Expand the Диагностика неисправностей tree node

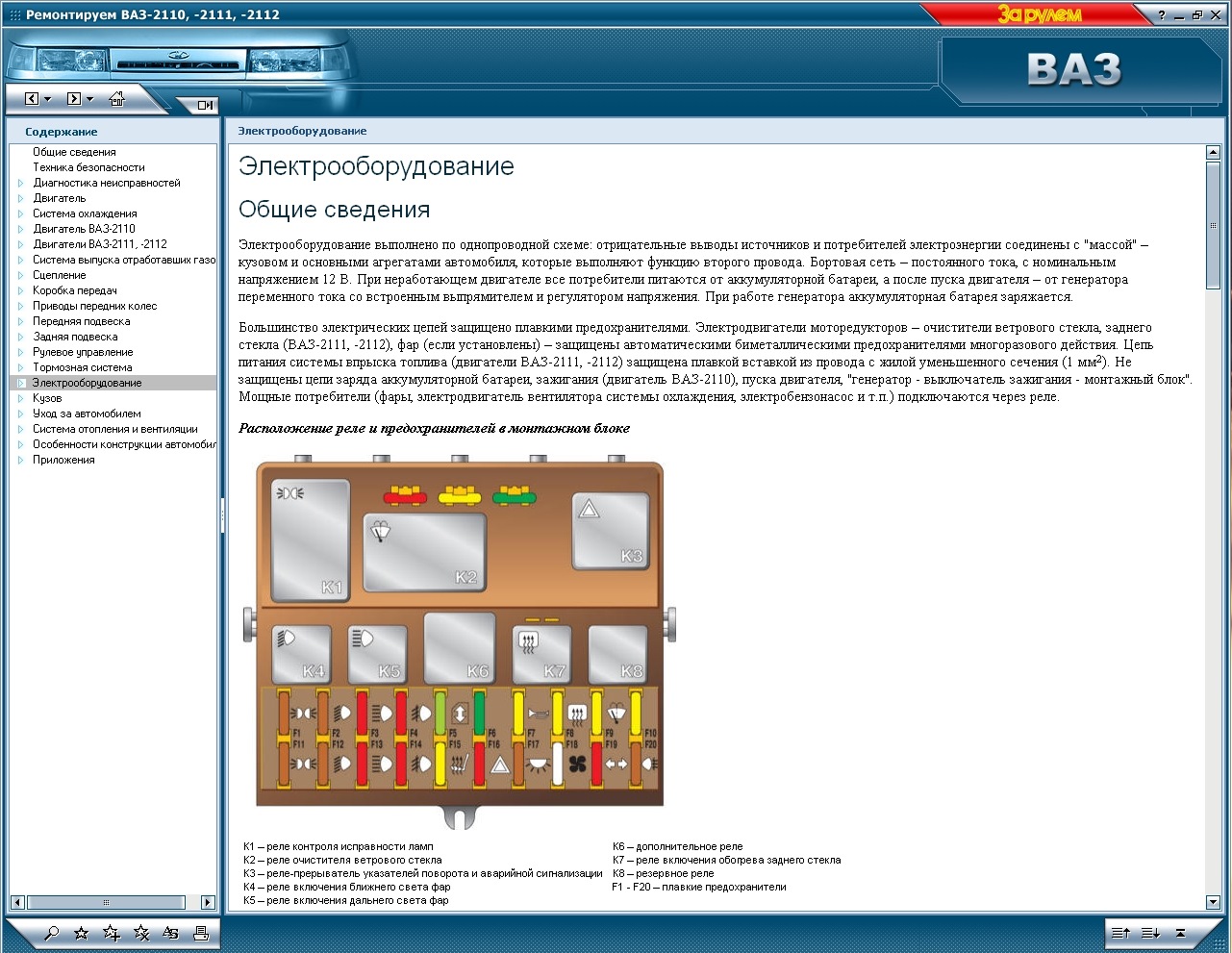[x=20, y=183]
